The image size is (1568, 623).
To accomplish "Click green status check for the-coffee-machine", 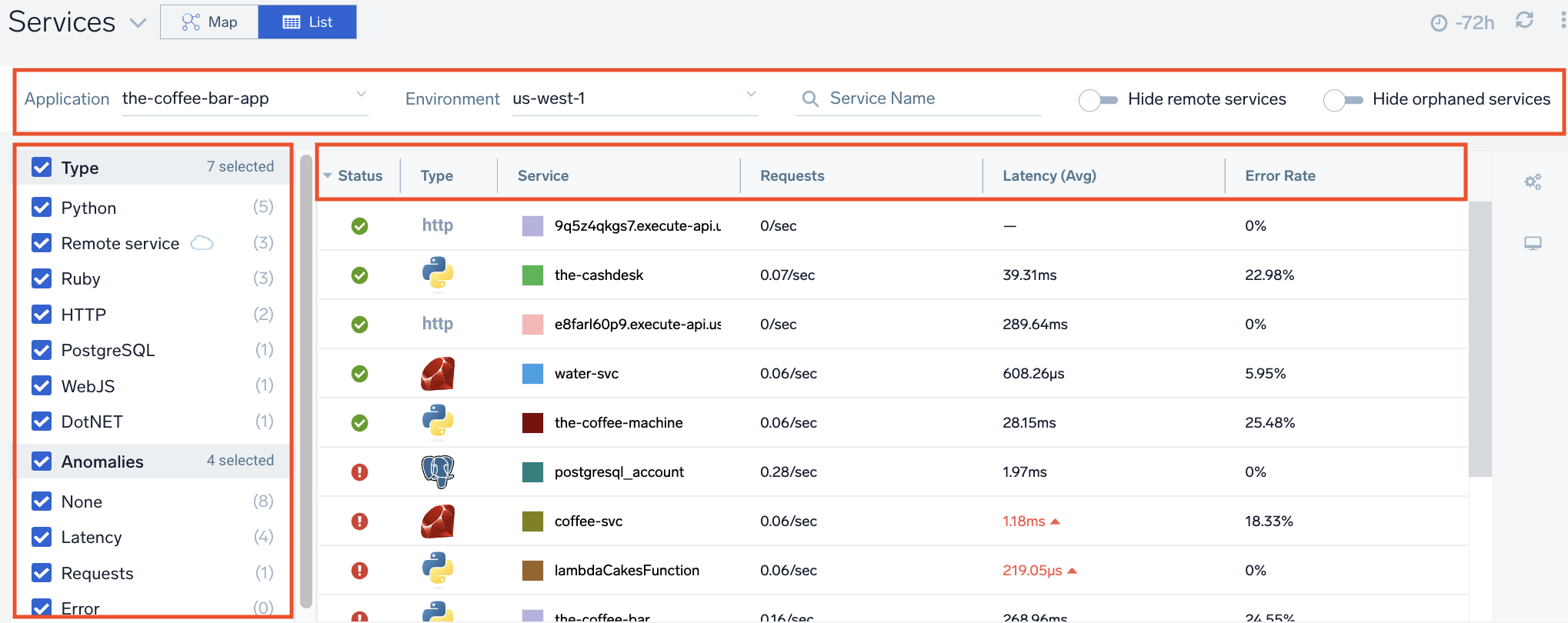I will pos(359,423).
